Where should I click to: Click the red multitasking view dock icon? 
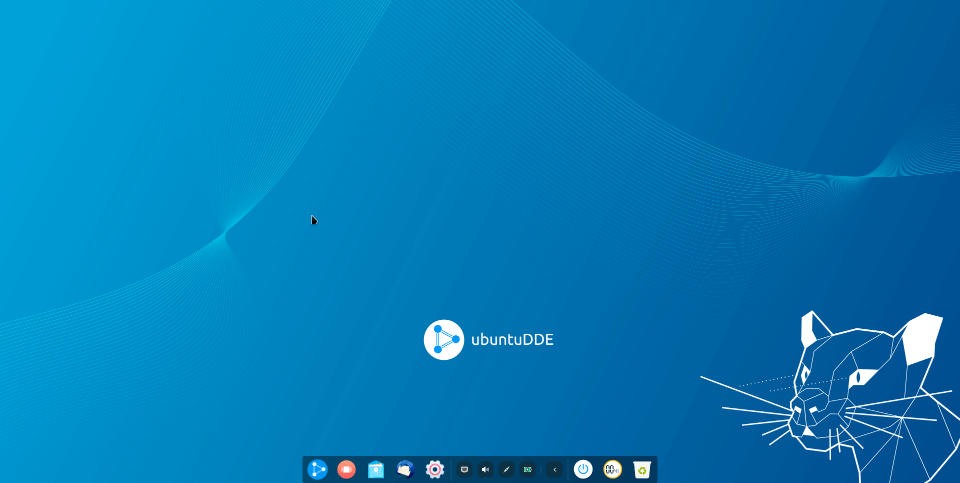[x=347, y=470]
